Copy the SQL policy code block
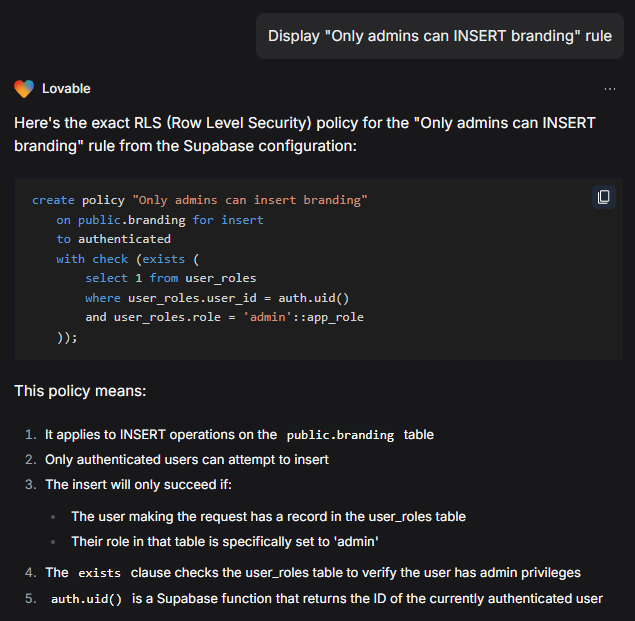635x621 pixels. (603, 197)
